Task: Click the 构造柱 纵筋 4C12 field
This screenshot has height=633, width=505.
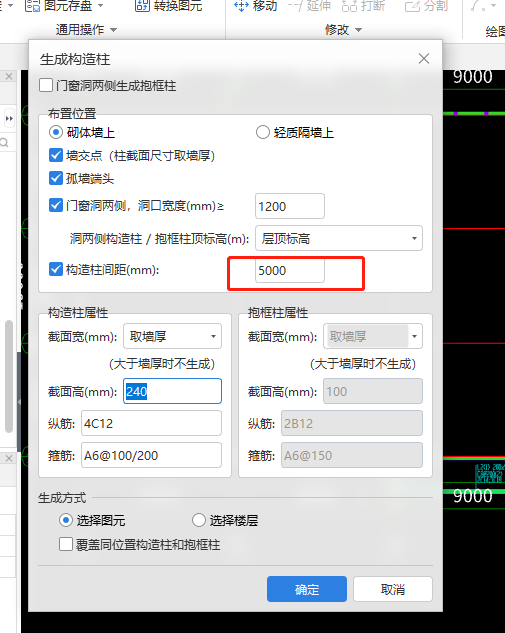Action: tap(151, 423)
